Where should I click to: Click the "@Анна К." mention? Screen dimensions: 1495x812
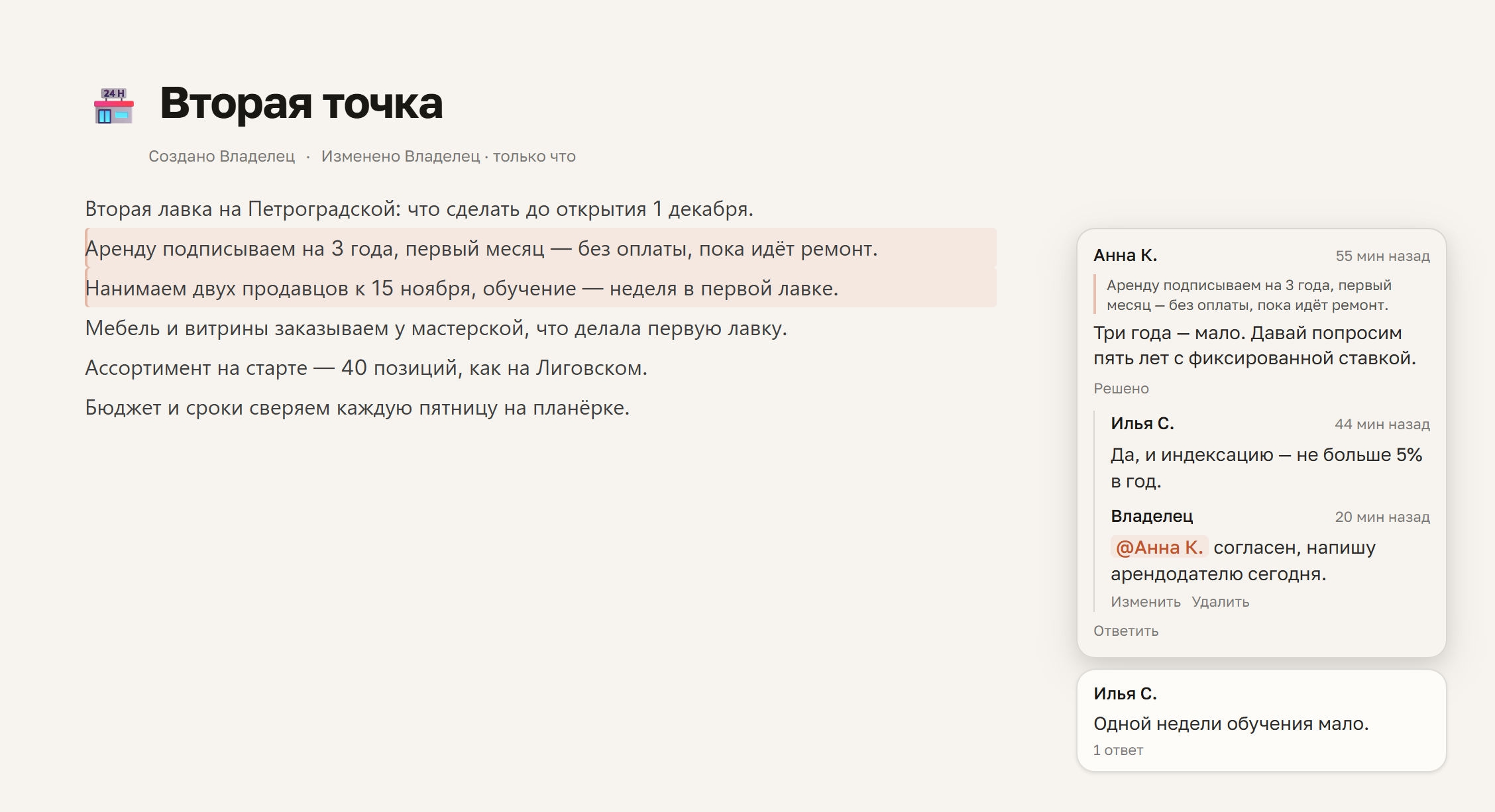point(1159,548)
